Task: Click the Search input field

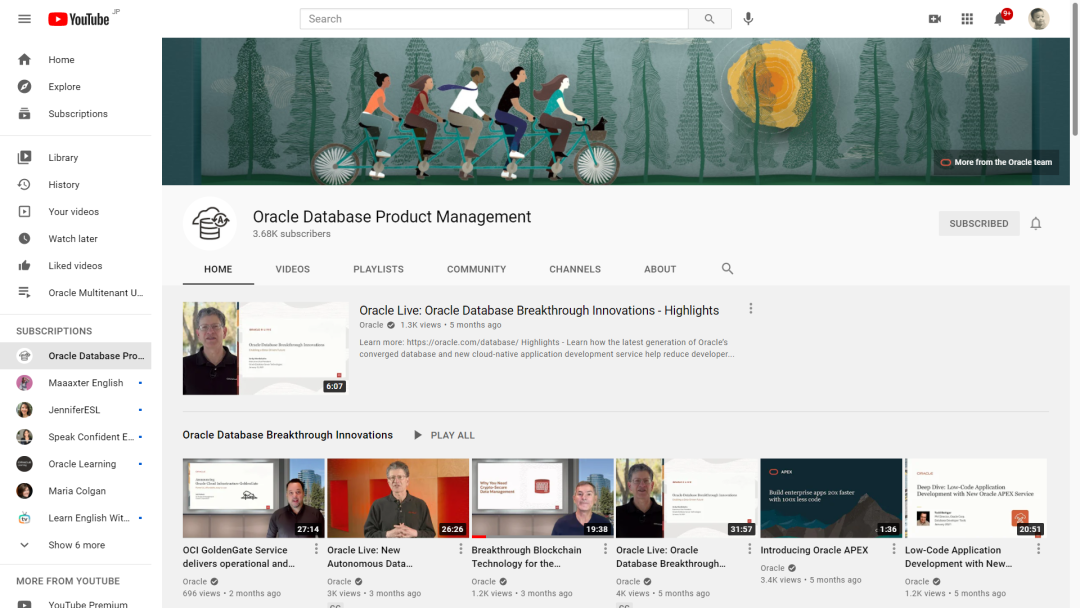Action: (494, 19)
